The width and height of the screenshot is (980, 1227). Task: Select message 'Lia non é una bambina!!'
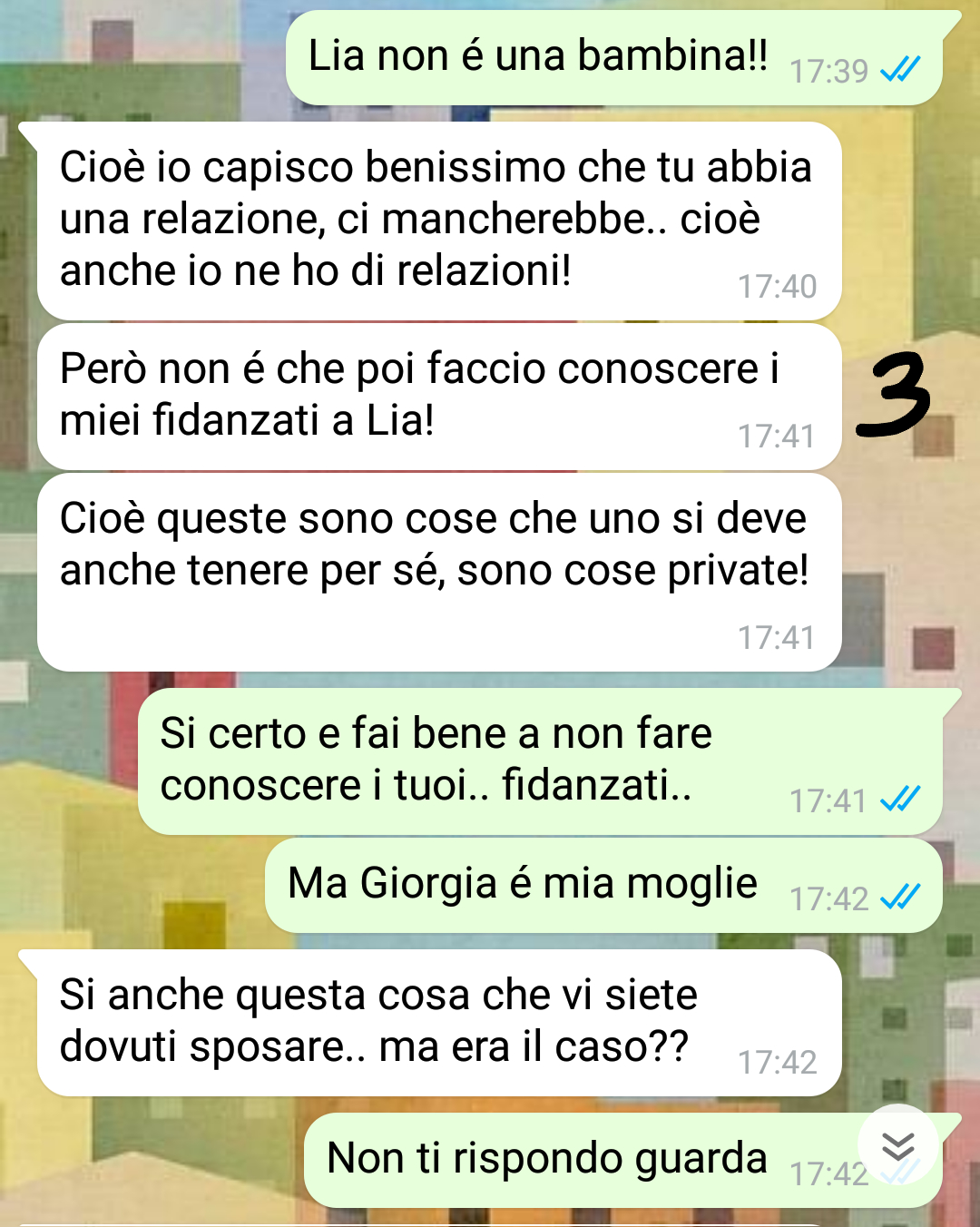tap(614, 58)
